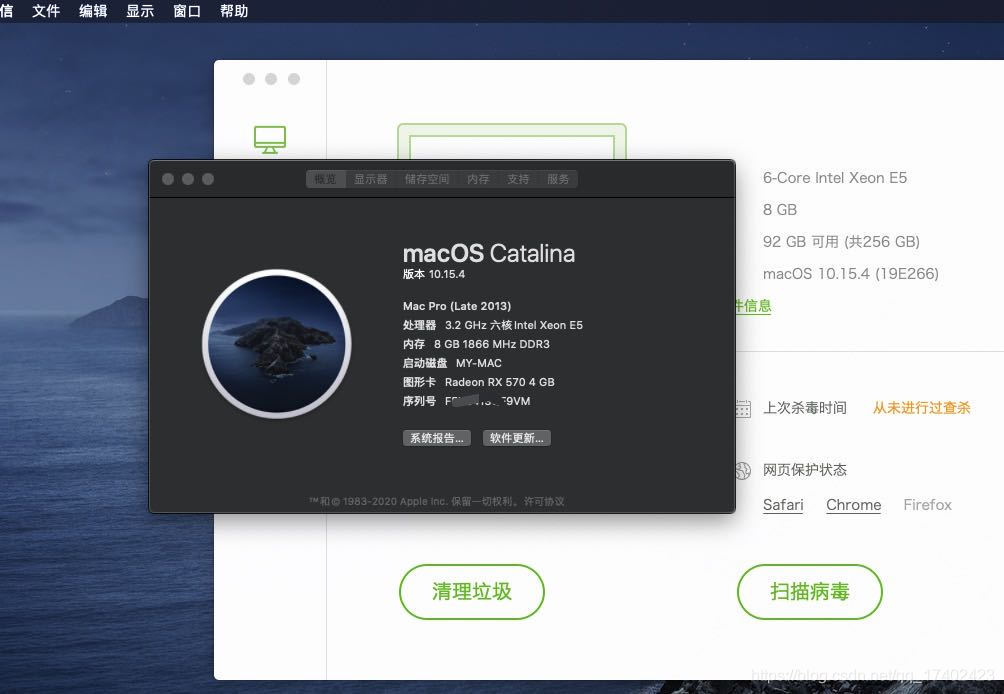This screenshot has height=694, width=1004.
Task: Click the 系统报告... button
Action: [x=437, y=438]
